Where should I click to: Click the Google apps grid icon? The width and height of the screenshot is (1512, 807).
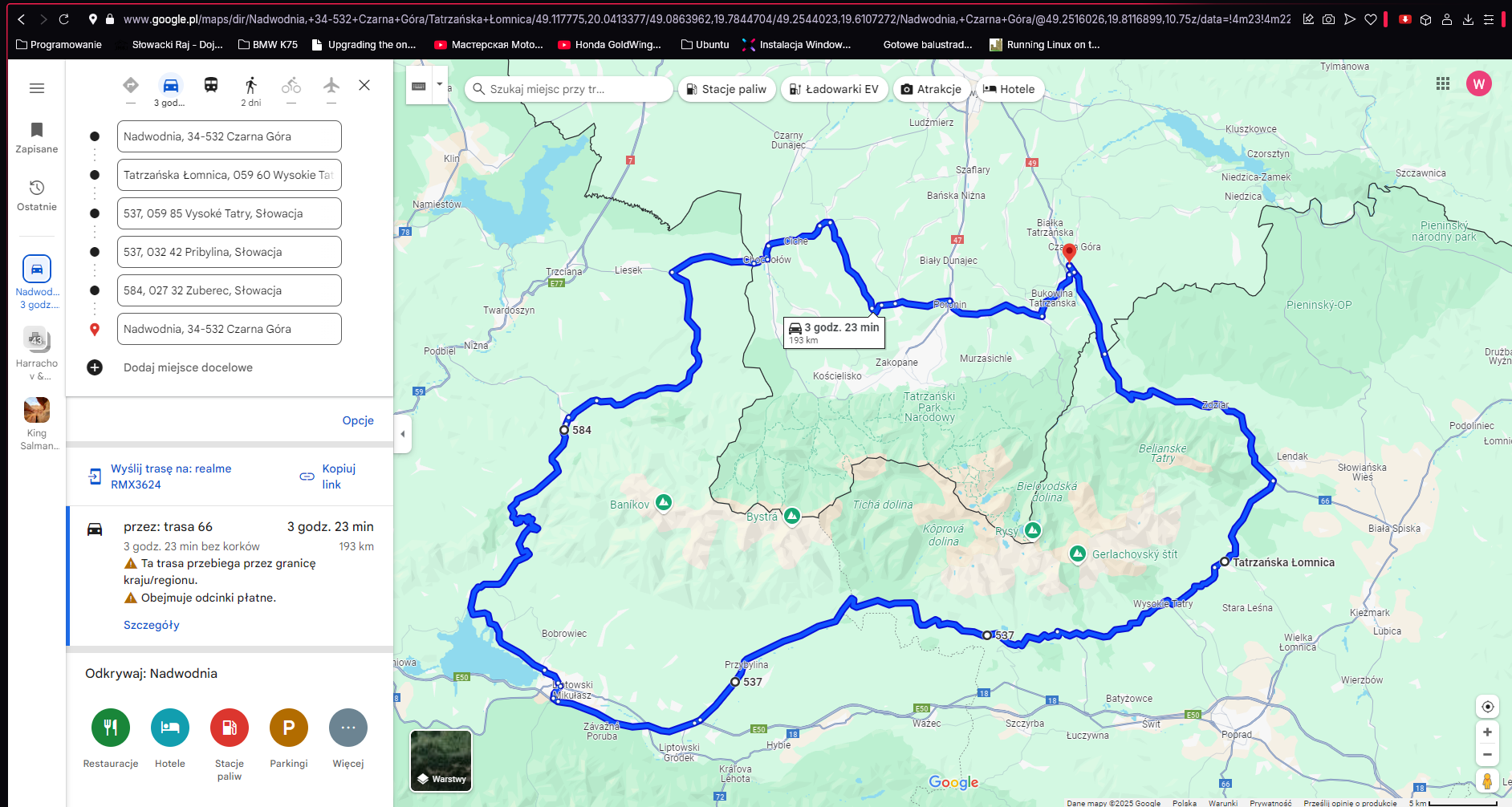click(1442, 83)
